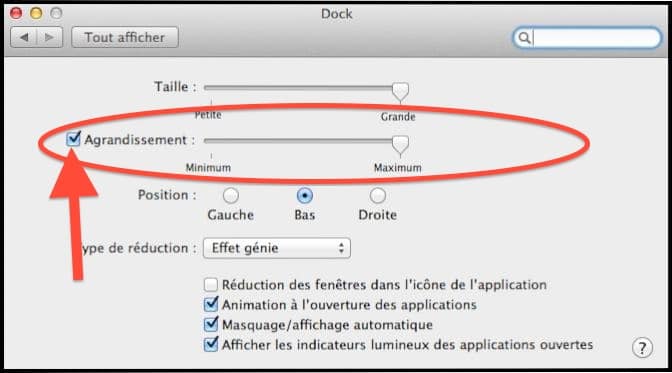Open the Effet génie dropdown menu
This screenshot has height=373, width=672.
coord(276,248)
